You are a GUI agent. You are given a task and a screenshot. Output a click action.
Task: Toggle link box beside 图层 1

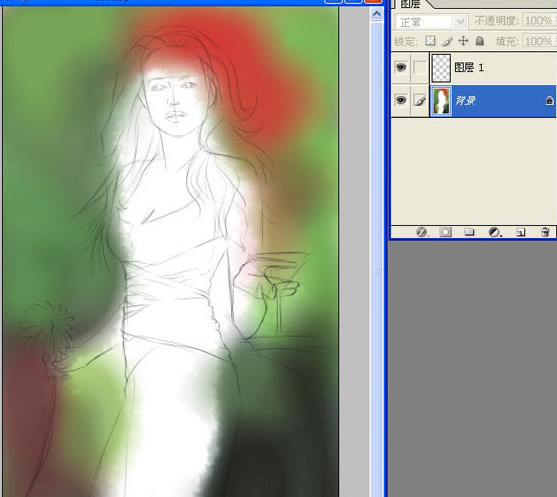click(420, 67)
